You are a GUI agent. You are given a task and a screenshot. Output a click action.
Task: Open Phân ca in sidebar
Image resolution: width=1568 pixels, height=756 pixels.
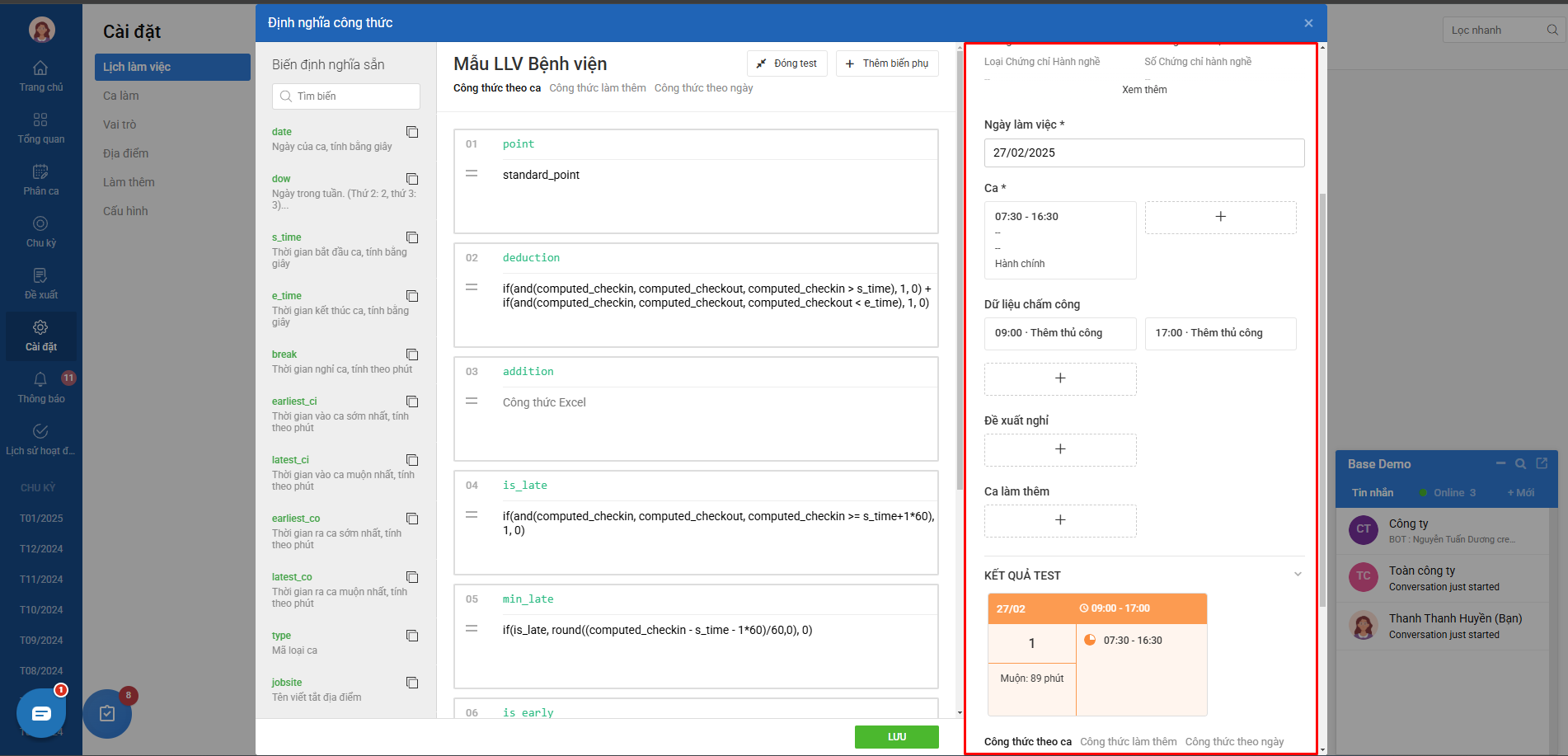(40, 180)
